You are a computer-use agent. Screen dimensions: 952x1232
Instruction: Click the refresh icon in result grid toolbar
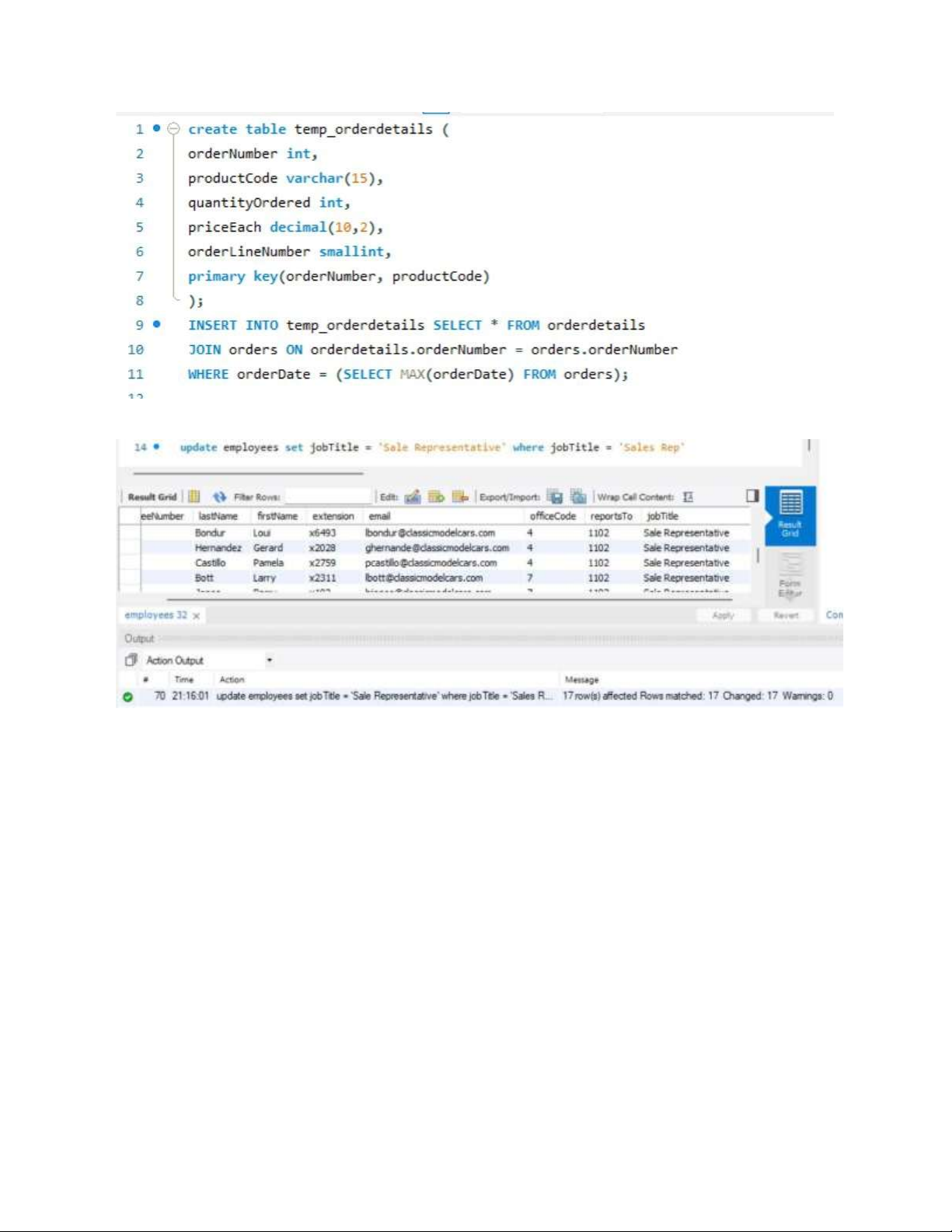coord(220,497)
